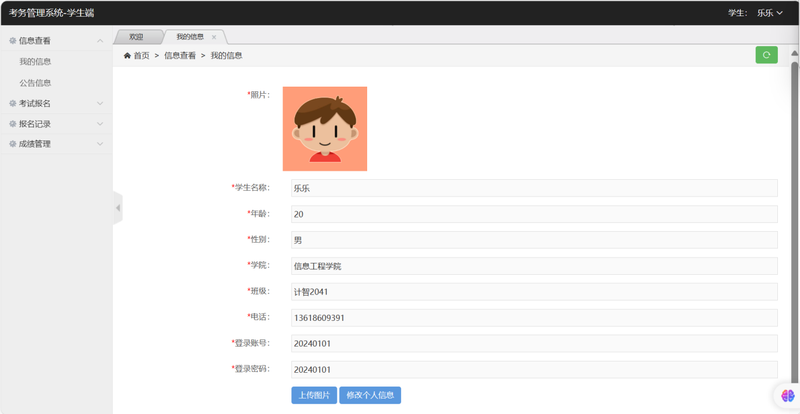Click the home icon in breadcrumb
800x414 pixels.
[127, 56]
